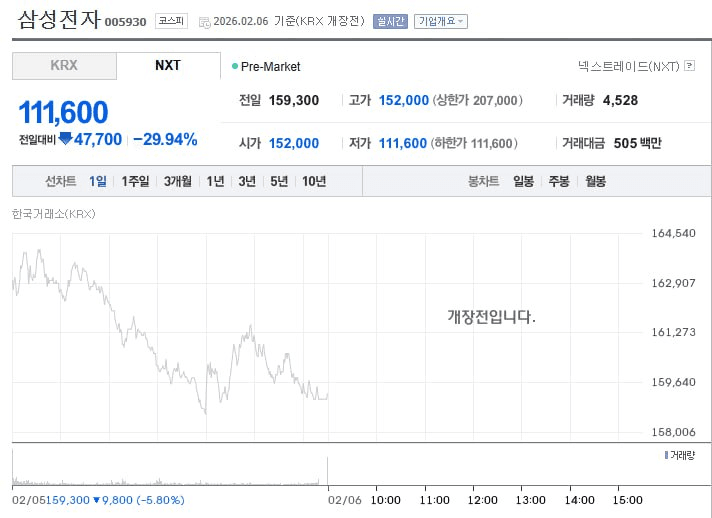Click the blue down-arrow price change icon
Image resolution: width=712 pixels, height=518 pixels.
[66, 139]
